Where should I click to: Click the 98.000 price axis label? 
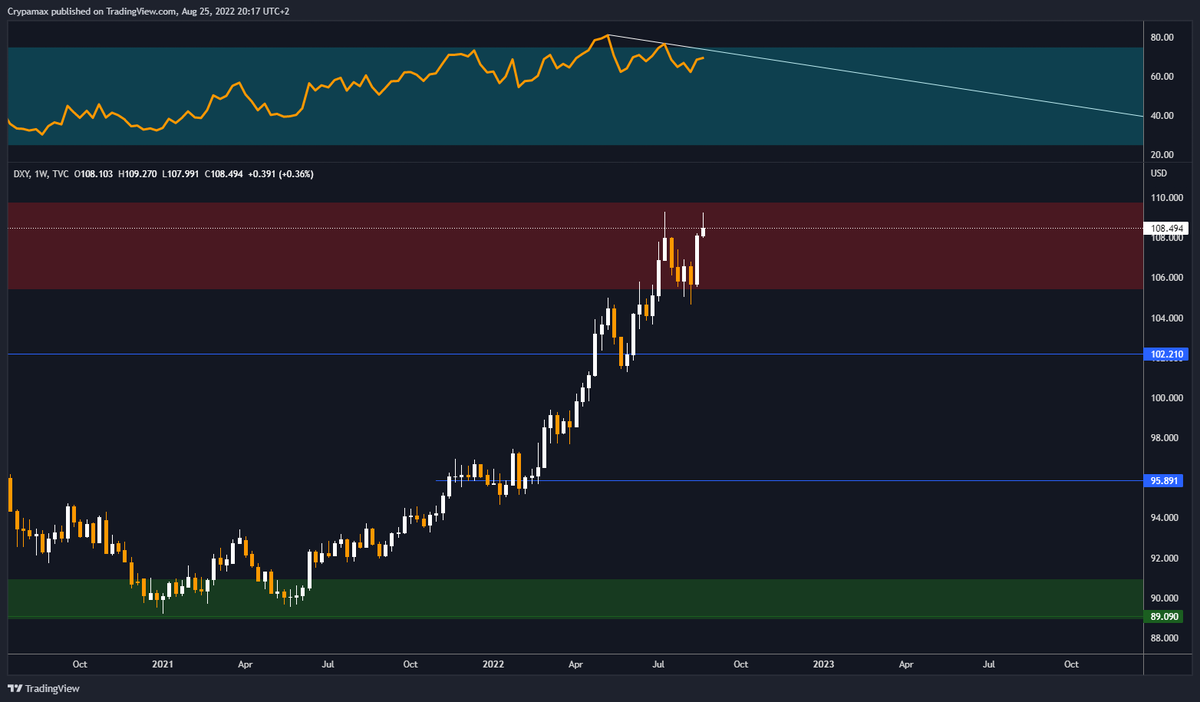point(1165,438)
